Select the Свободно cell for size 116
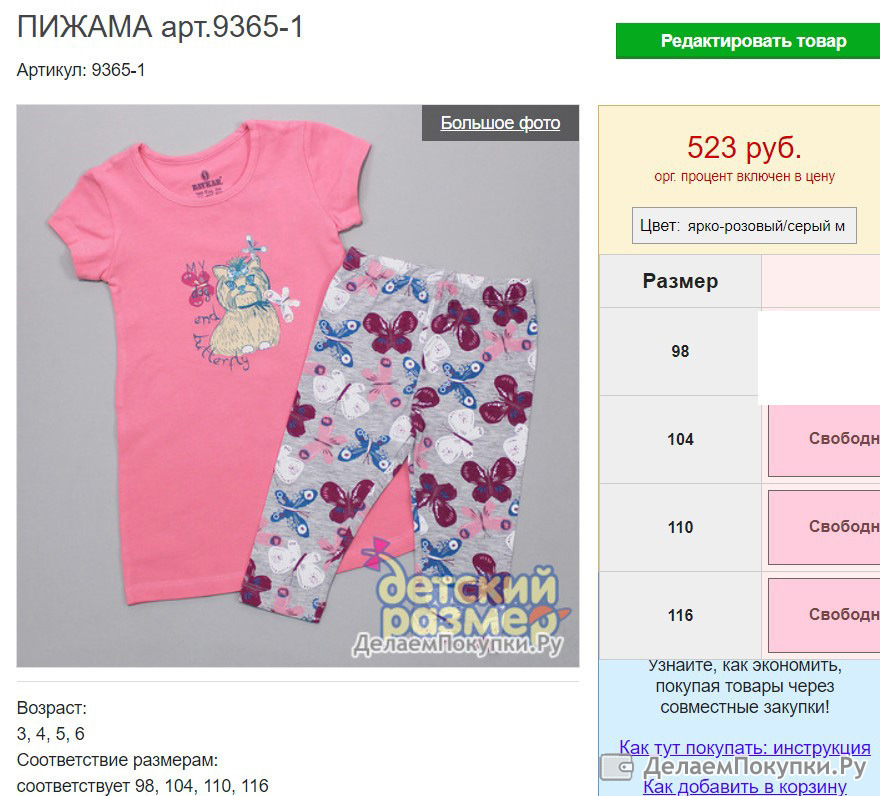880x796 pixels. (824, 615)
